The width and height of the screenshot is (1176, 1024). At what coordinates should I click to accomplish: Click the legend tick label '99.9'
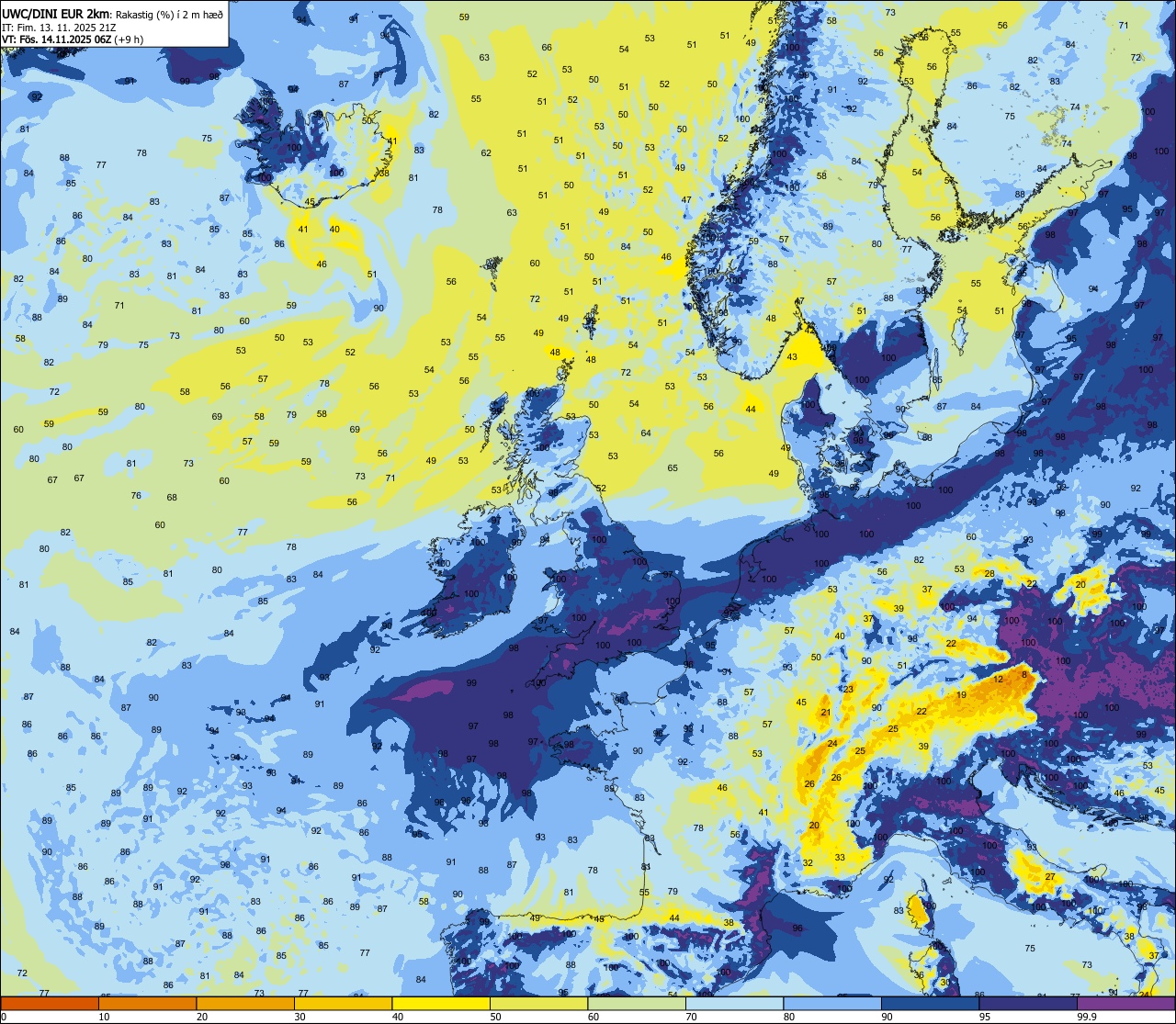click(x=1086, y=1017)
